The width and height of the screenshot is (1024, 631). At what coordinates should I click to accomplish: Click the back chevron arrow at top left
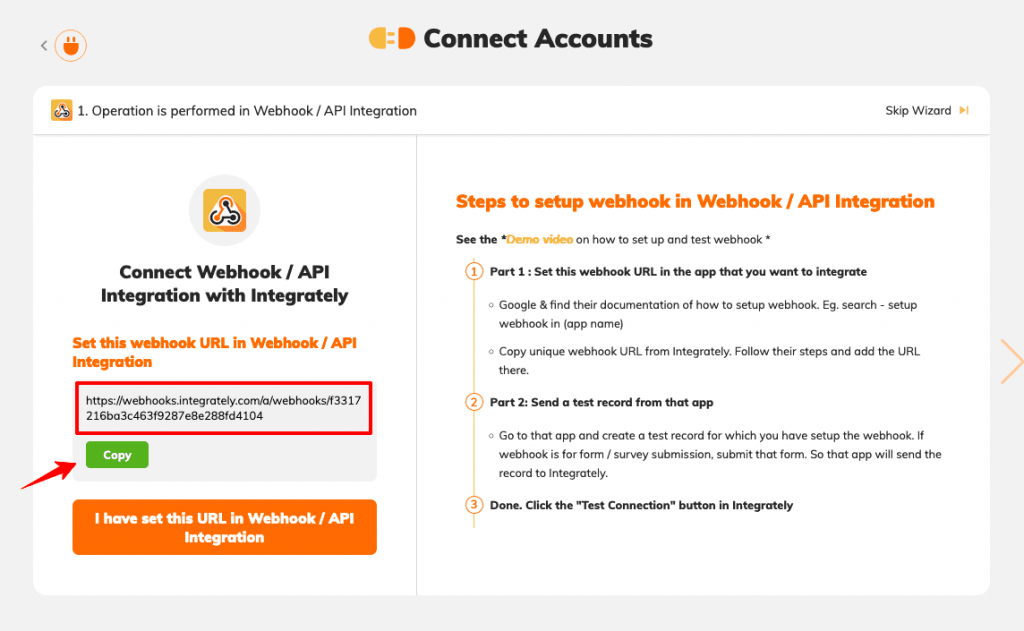[44, 46]
